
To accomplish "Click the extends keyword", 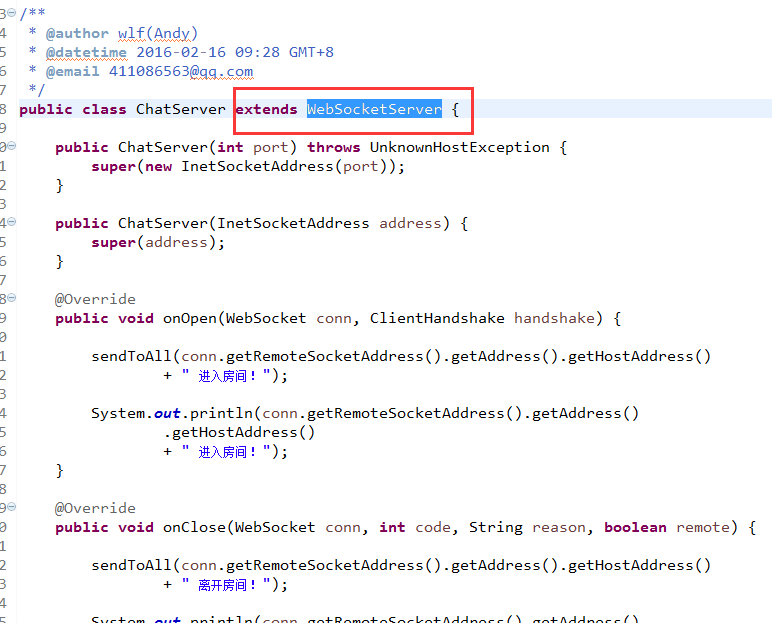I will [x=266, y=109].
